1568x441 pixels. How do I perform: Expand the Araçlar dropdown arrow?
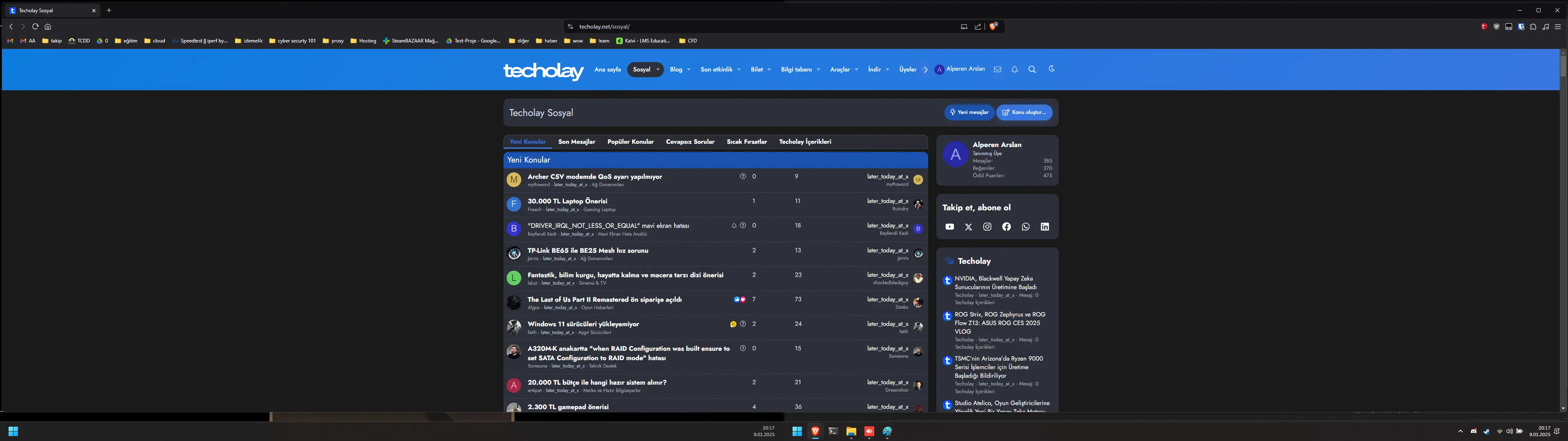pos(856,69)
